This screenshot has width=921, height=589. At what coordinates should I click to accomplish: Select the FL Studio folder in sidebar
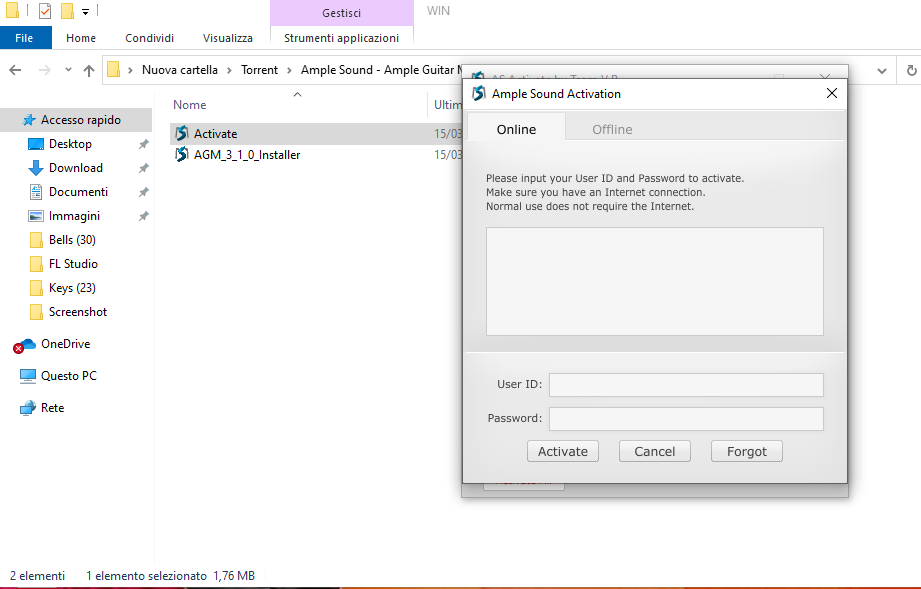tap(73, 264)
